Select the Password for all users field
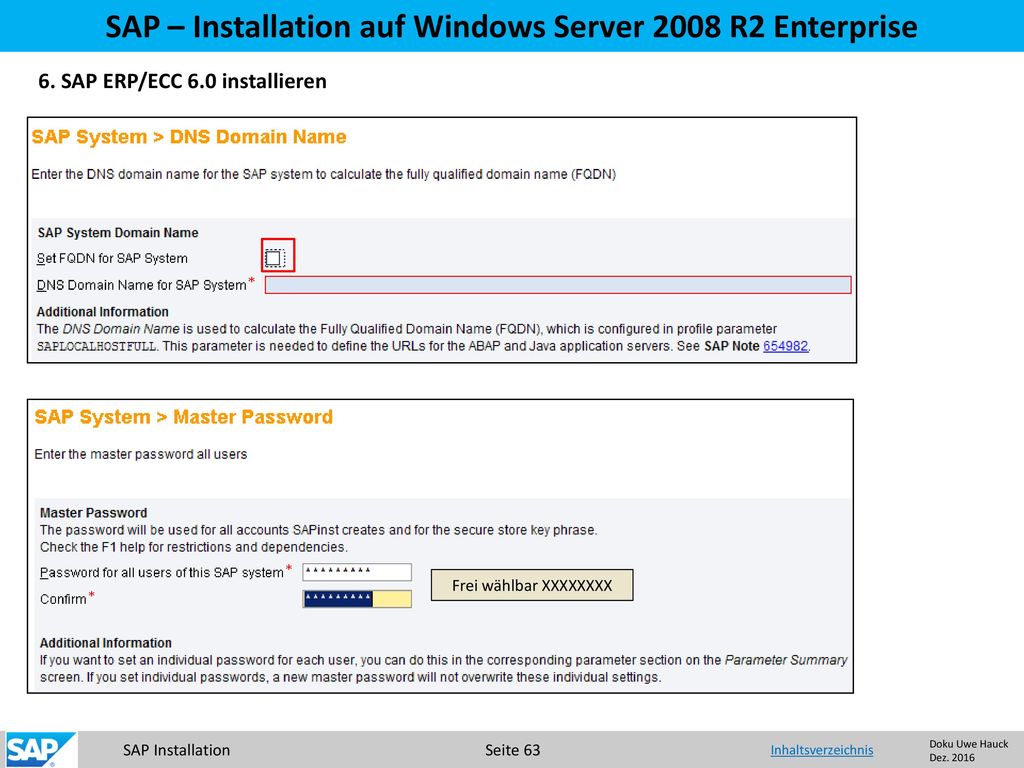The height and width of the screenshot is (768, 1024). pyautogui.click(x=357, y=572)
